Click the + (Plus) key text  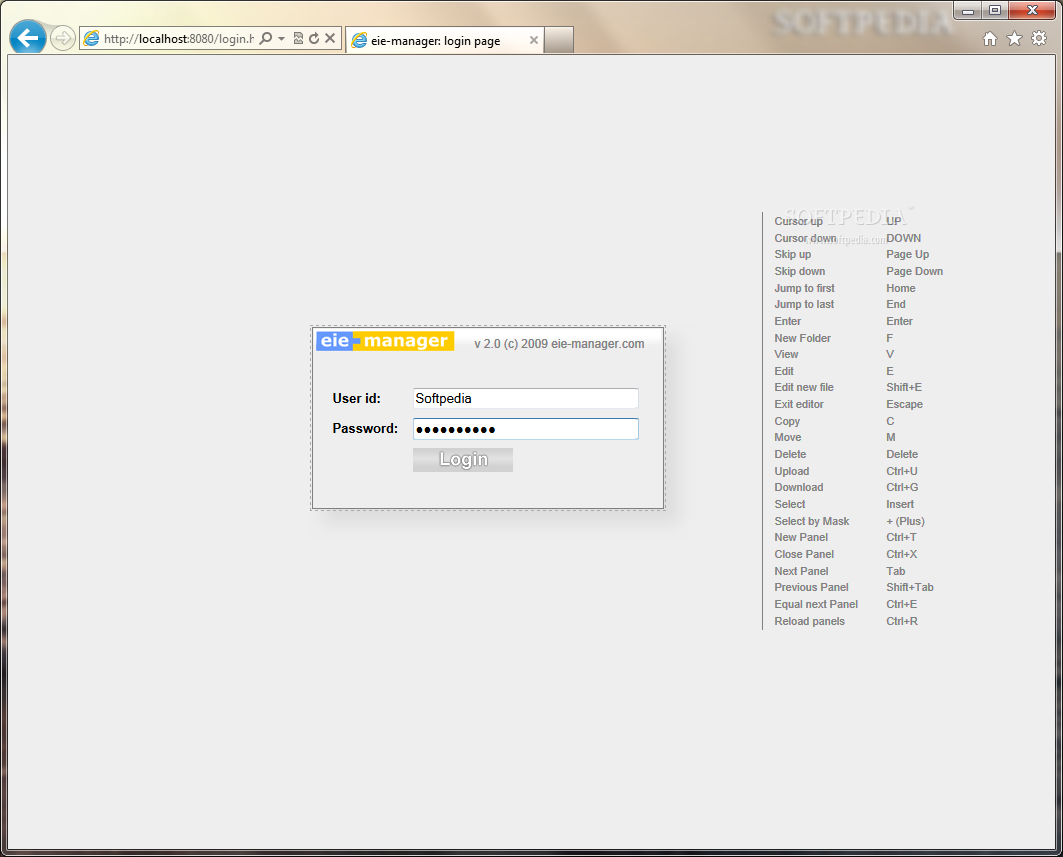[906, 521]
